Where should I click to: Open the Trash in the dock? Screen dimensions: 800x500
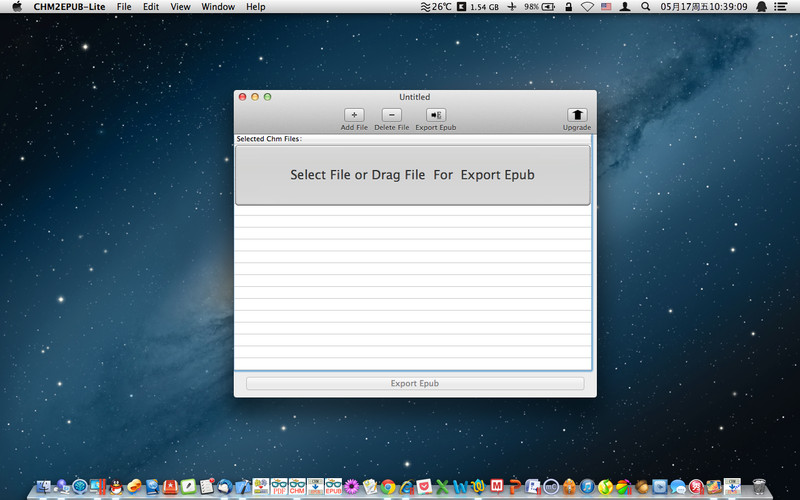tap(759, 487)
